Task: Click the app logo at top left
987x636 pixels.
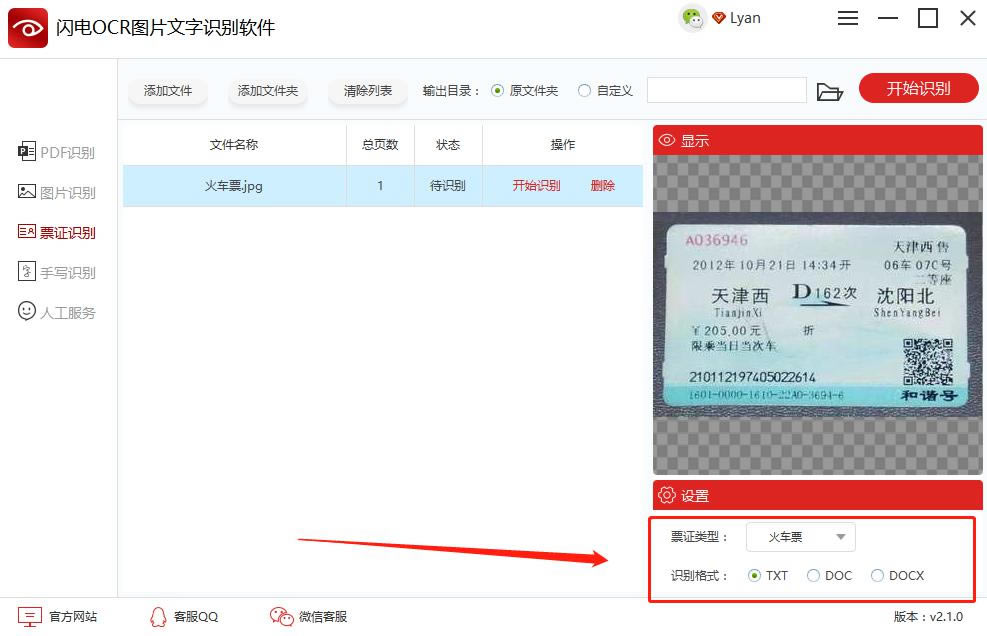Action: coord(27,27)
